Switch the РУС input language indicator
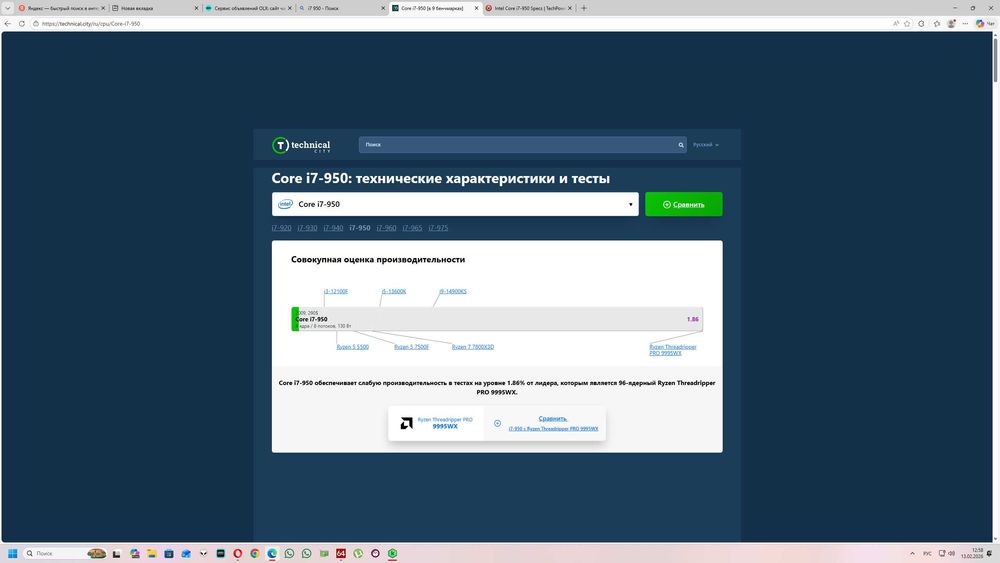1000x563 pixels. pyautogui.click(x=927, y=553)
